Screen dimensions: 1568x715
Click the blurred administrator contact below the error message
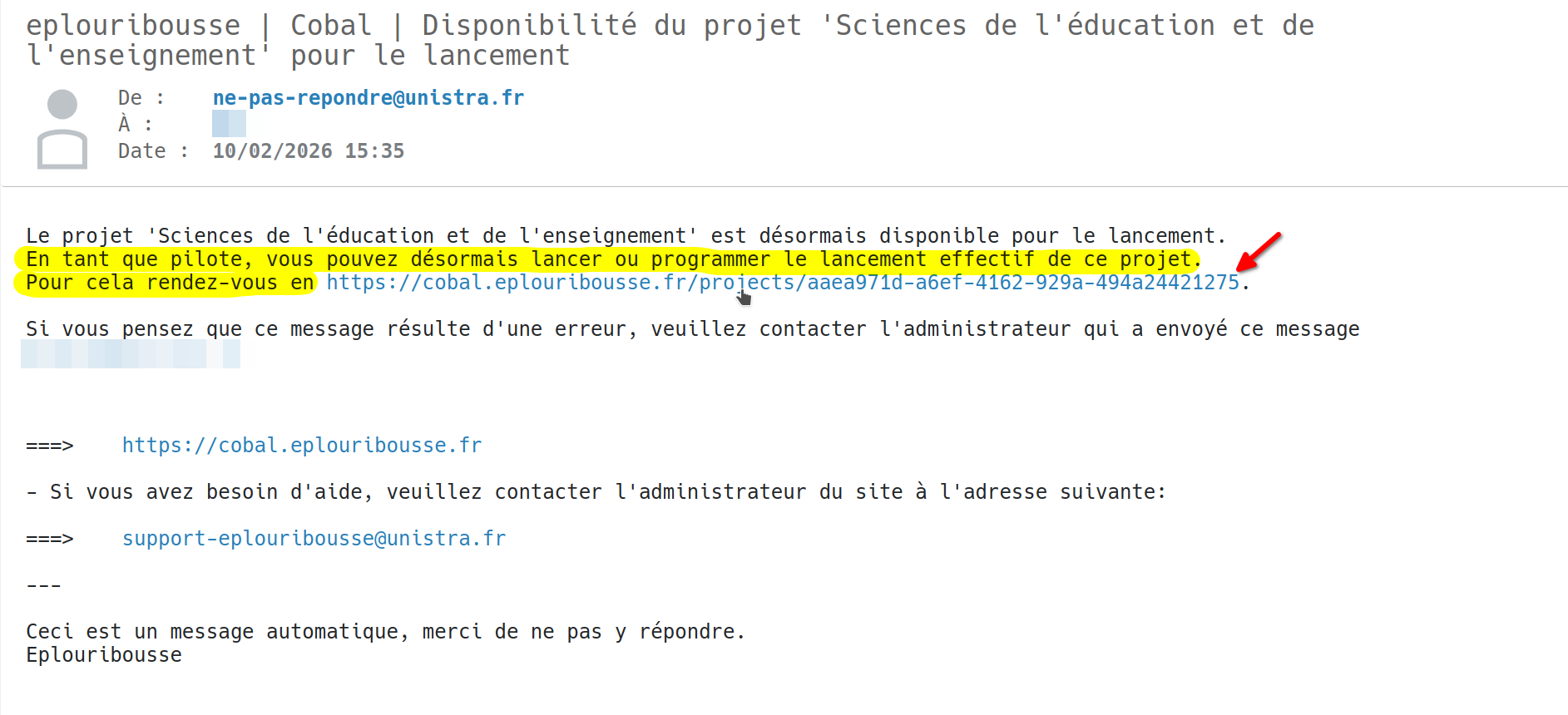pyautogui.click(x=131, y=353)
